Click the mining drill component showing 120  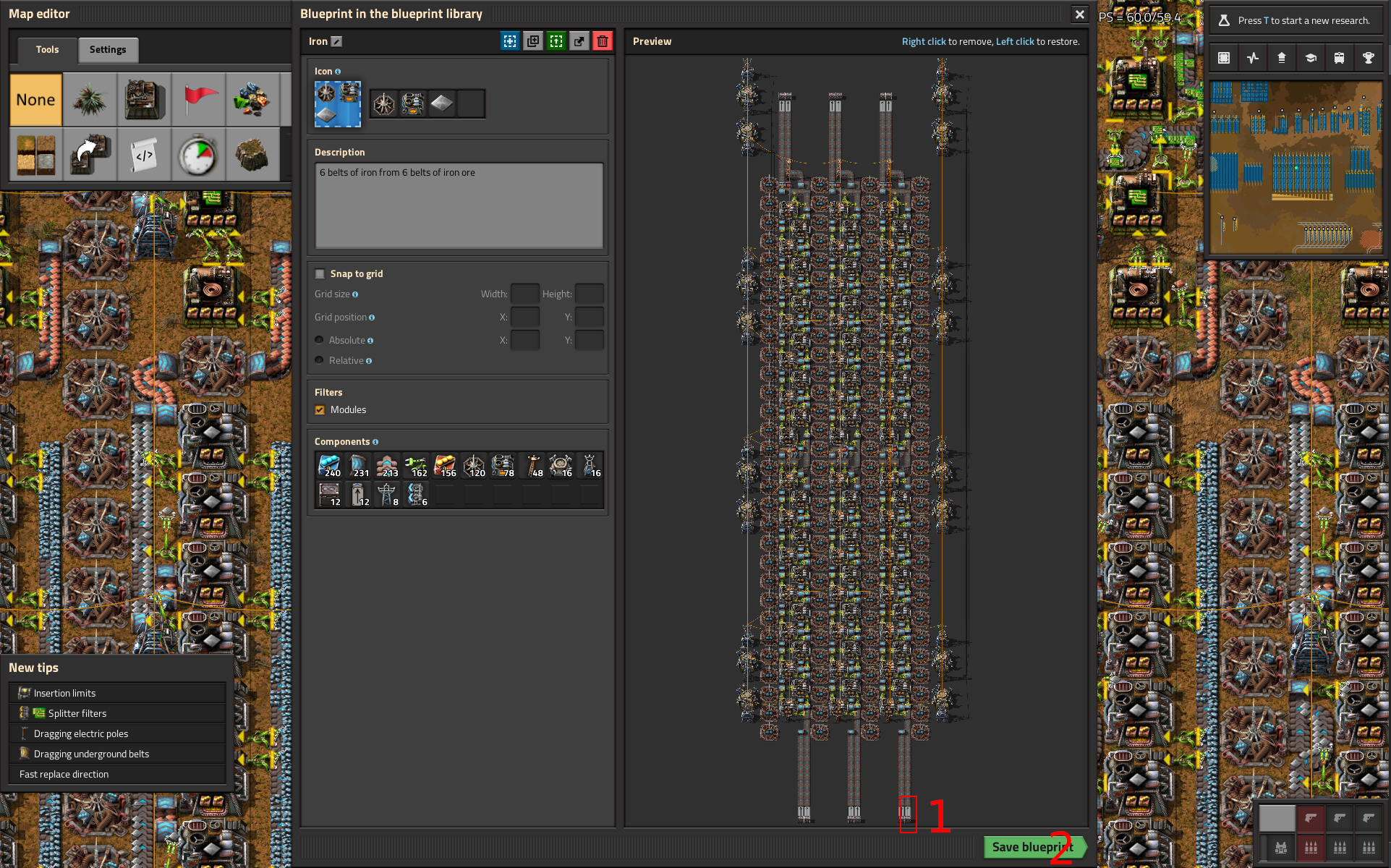pos(474,465)
